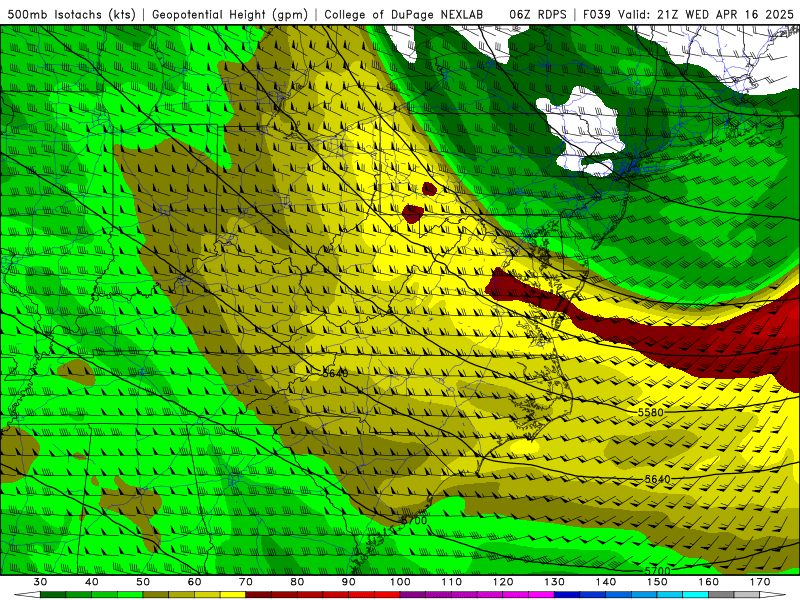800x600 pixels.
Task: Click the 'Geopotential Height (gpm)' title text
Action: click(x=230, y=15)
